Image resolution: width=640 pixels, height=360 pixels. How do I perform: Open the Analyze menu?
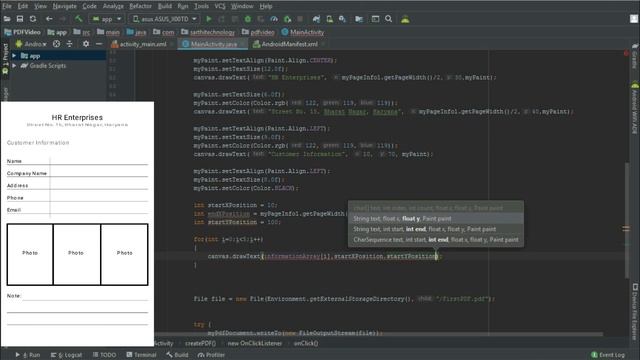(x=113, y=6)
